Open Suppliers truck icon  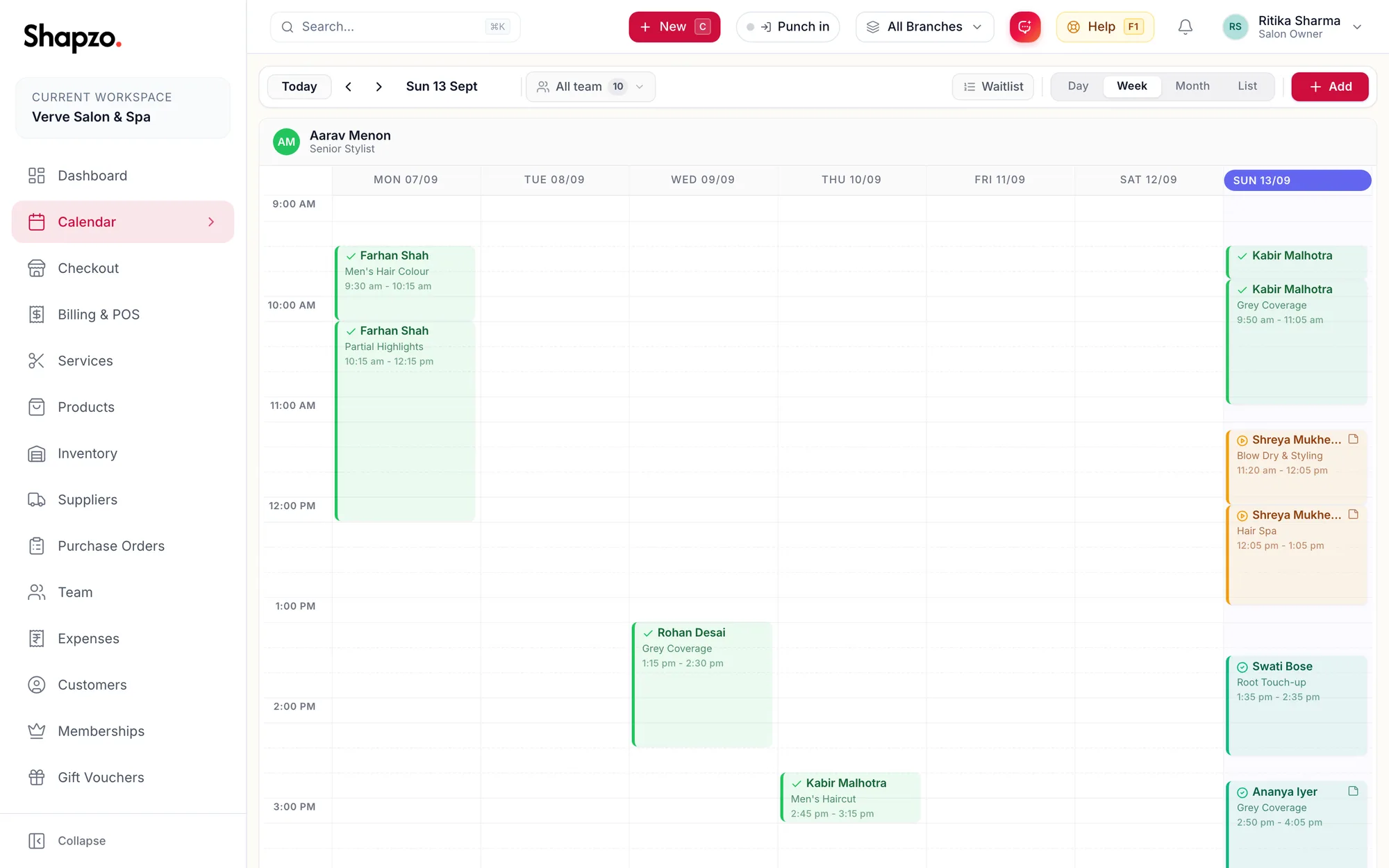pos(36,500)
